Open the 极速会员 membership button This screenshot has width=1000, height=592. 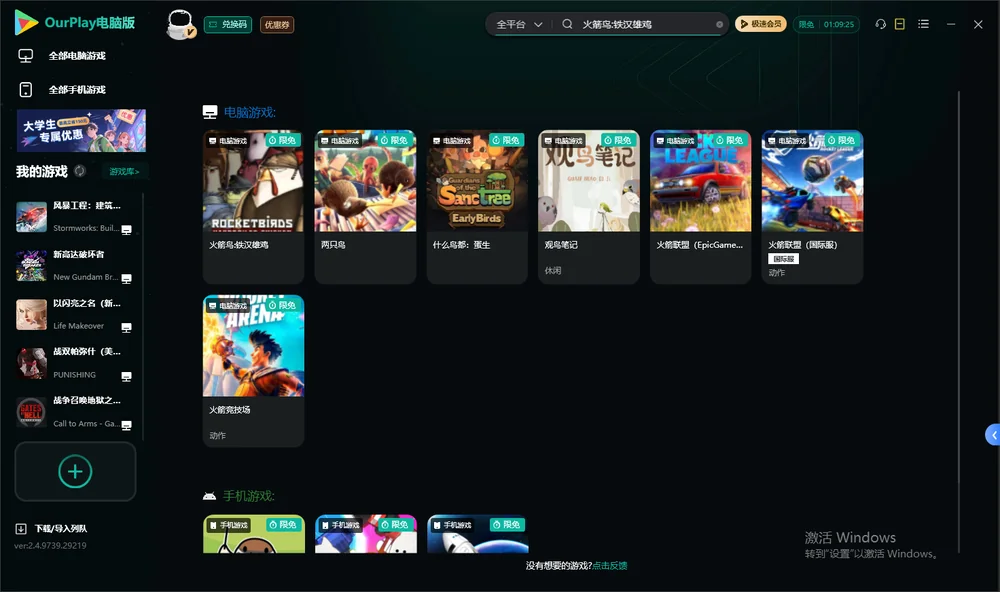(x=761, y=24)
